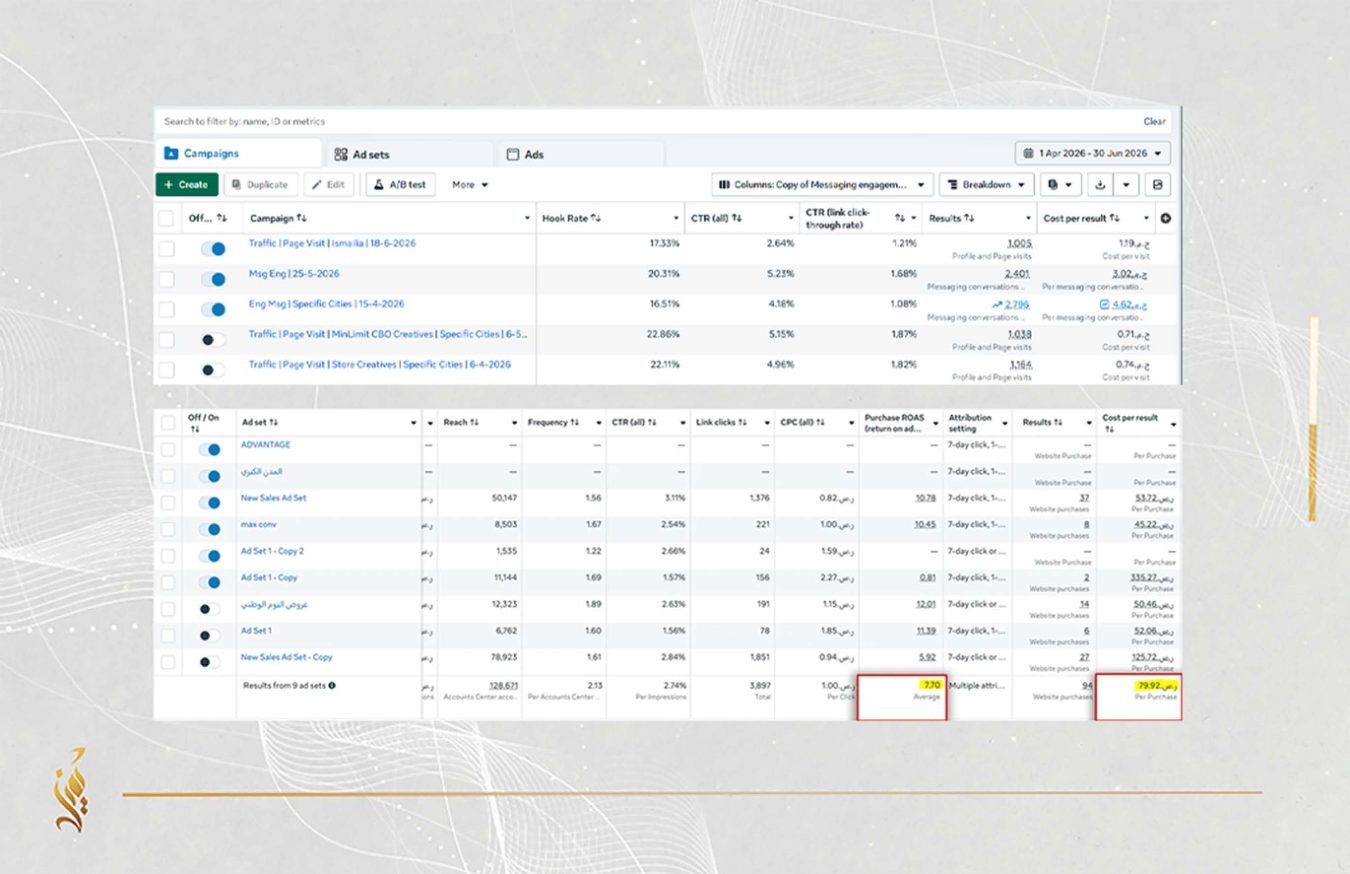Image resolution: width=1350 pixels, height=874 pixels.
Task: Click the Duplicate button
Action: [260, 185]
